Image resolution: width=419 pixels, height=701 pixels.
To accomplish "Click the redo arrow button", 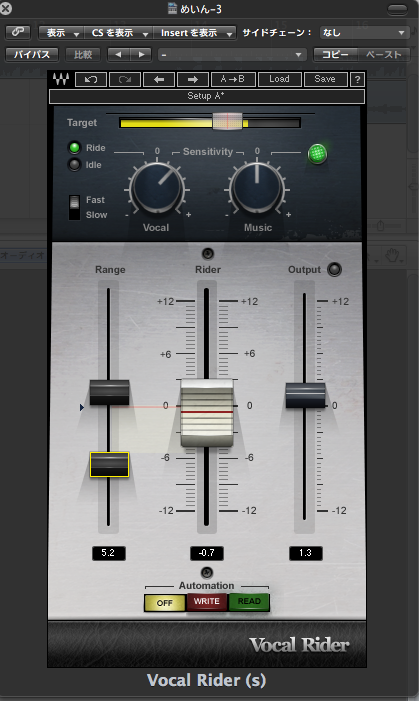I will pyautogui.click(x=125, y=79).
